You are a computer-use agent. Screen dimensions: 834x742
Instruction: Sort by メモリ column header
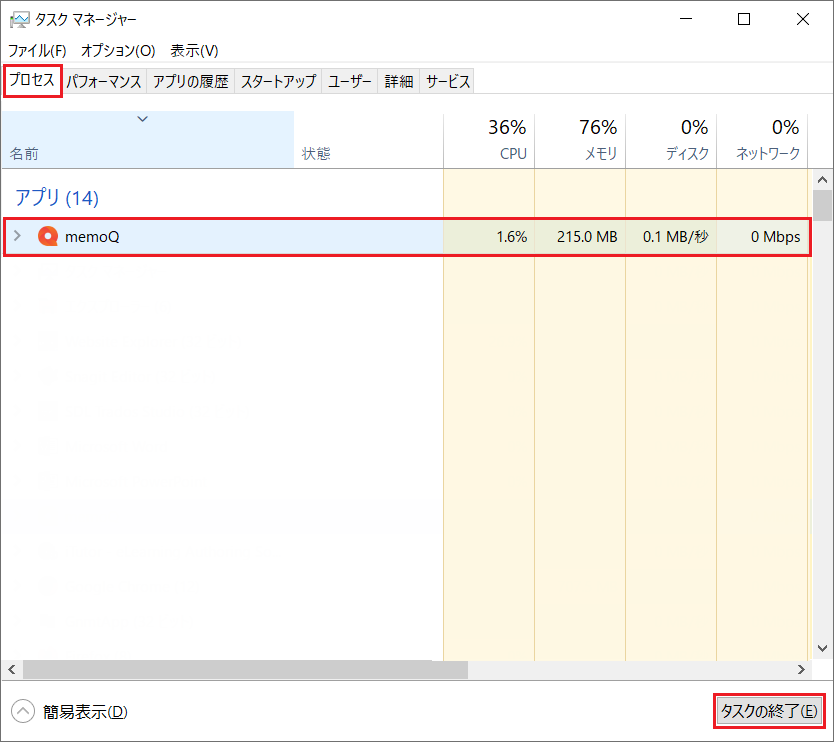(x=580, y=140)
